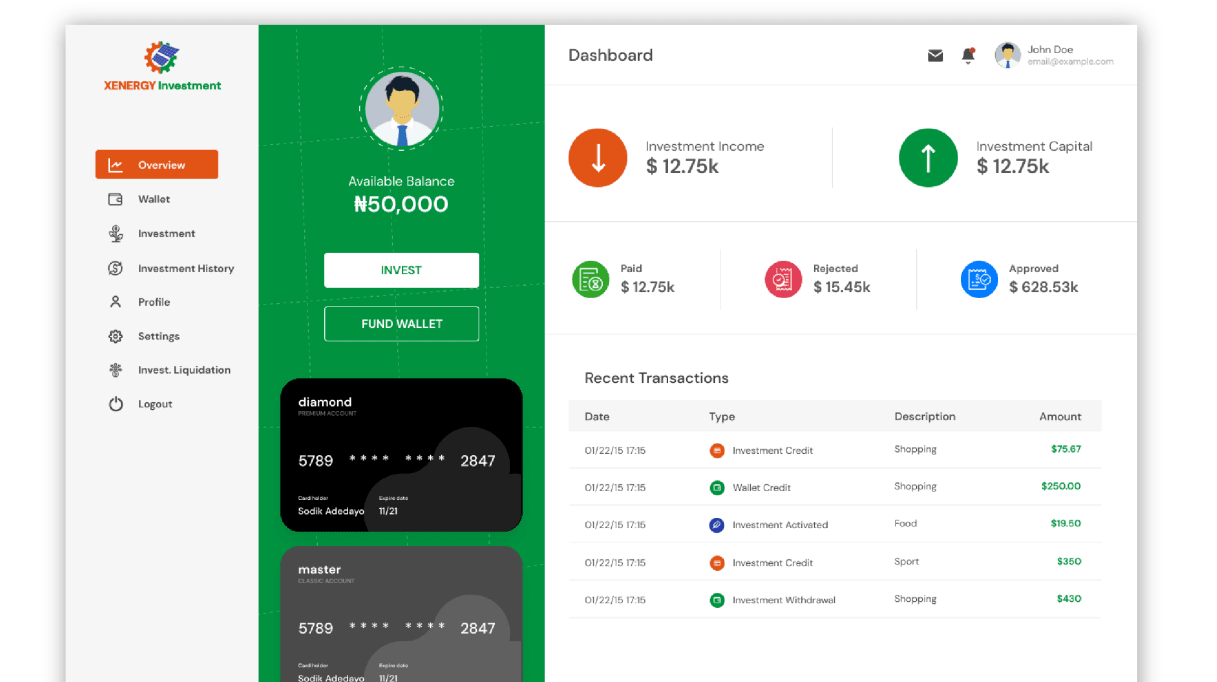Click the blue Approved icon

[979, 279]
